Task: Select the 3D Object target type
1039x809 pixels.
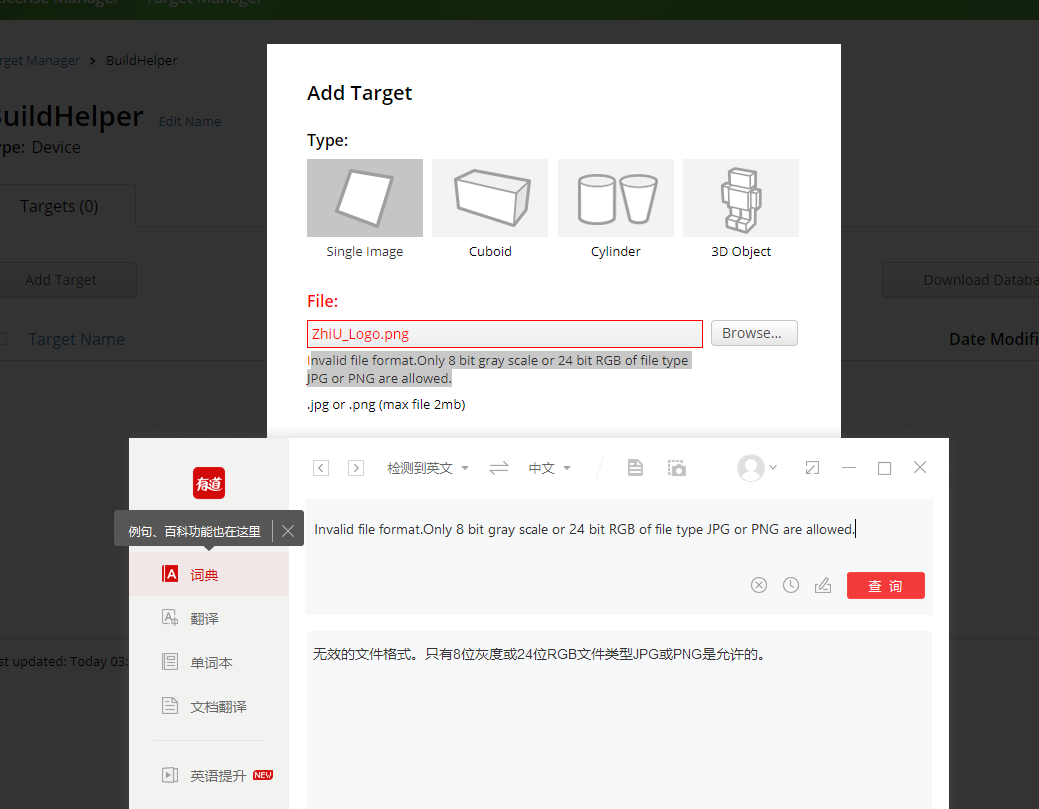Action: point(741,197)
